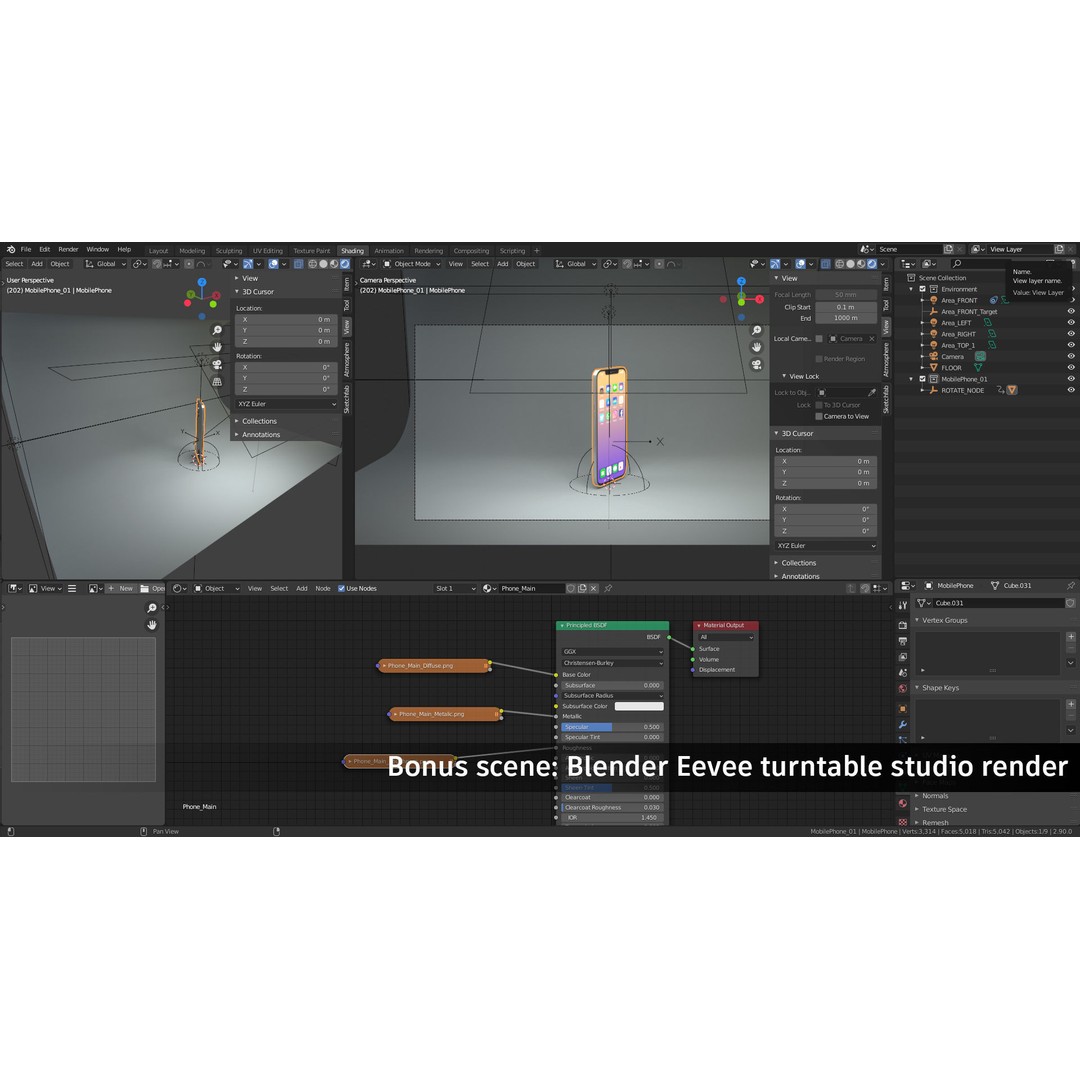Uncheck the Environment collection checkbox
This screenshot has width=1080, height=1080.
[923, 289]
